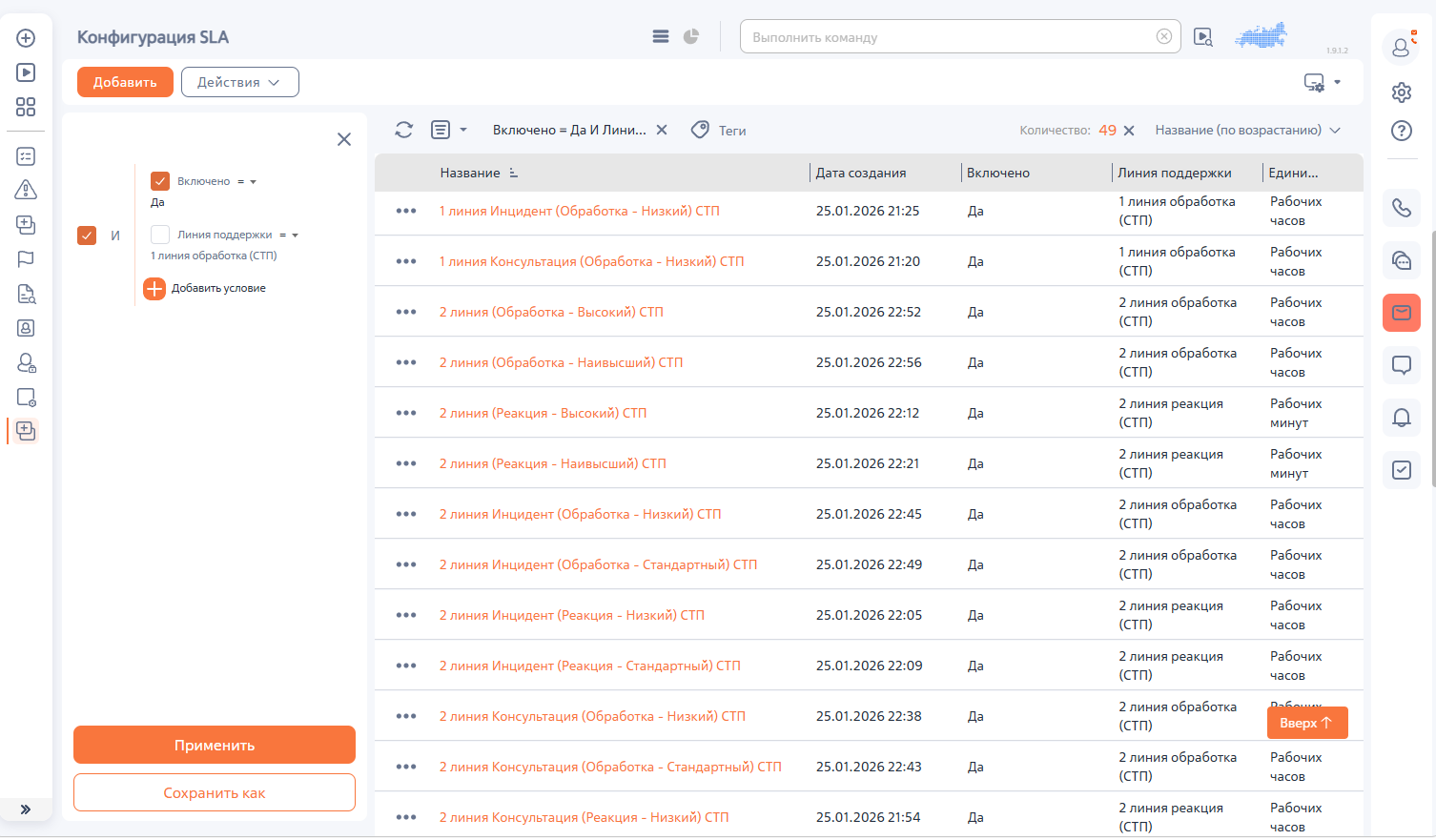Viewport: 1436px width, 840px height.
Task: Uncheck the Включено filter condition checkbox
Action: click(160, 181)
